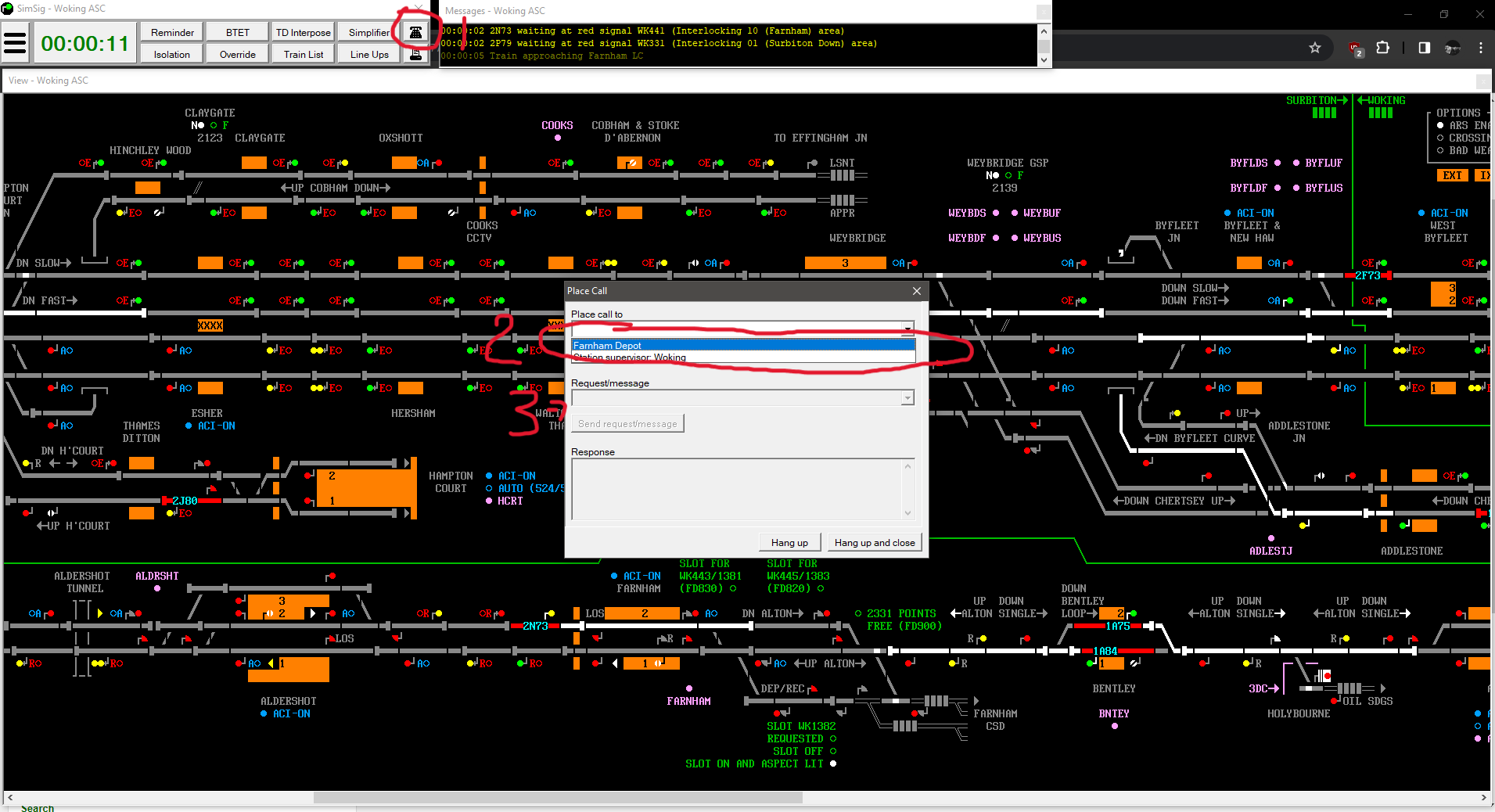Close the View - Woking ASC panel
The image size is (1495, 812).
[1482, 81]
